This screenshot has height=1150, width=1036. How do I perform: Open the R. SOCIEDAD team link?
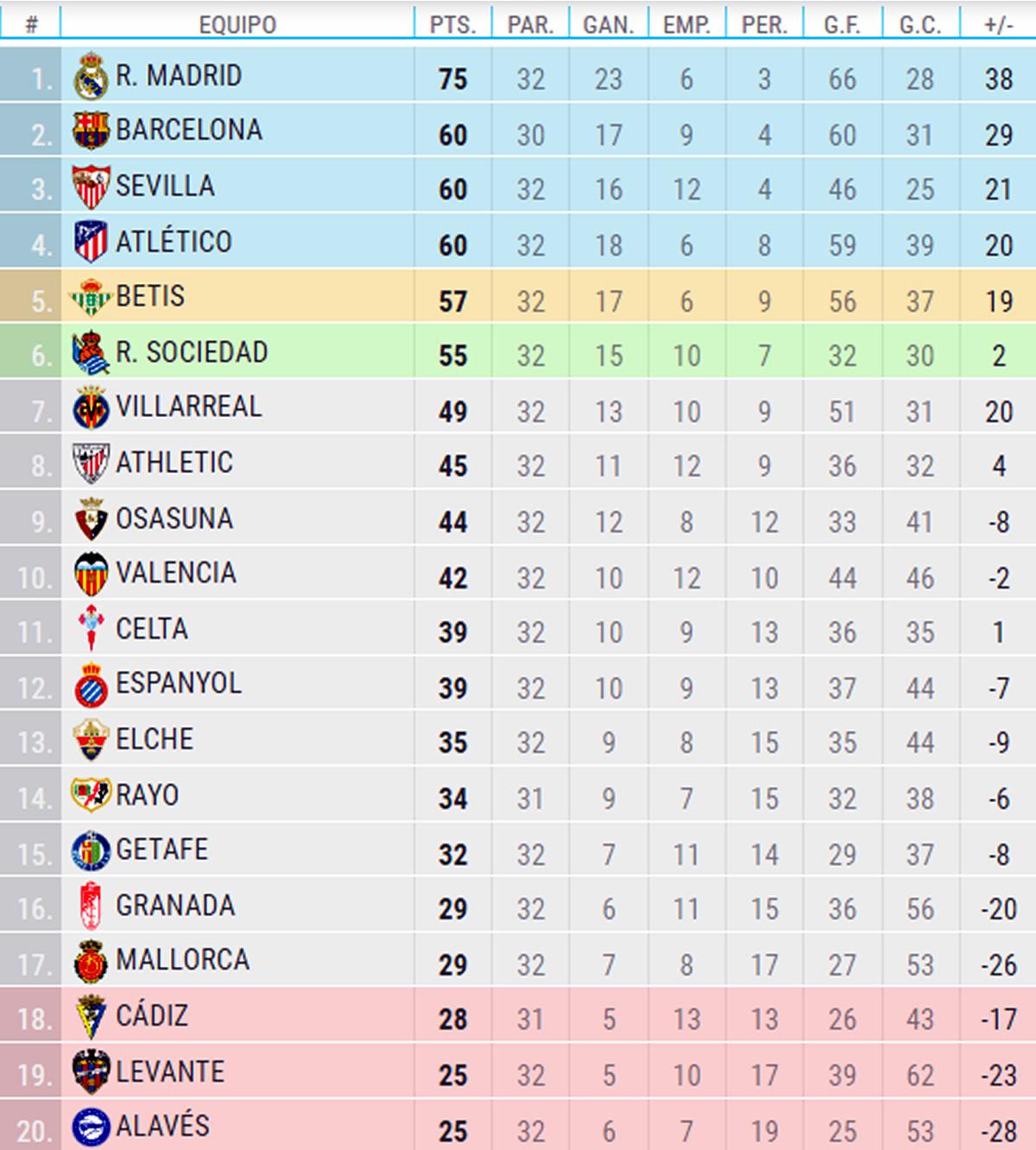point(192,352)
